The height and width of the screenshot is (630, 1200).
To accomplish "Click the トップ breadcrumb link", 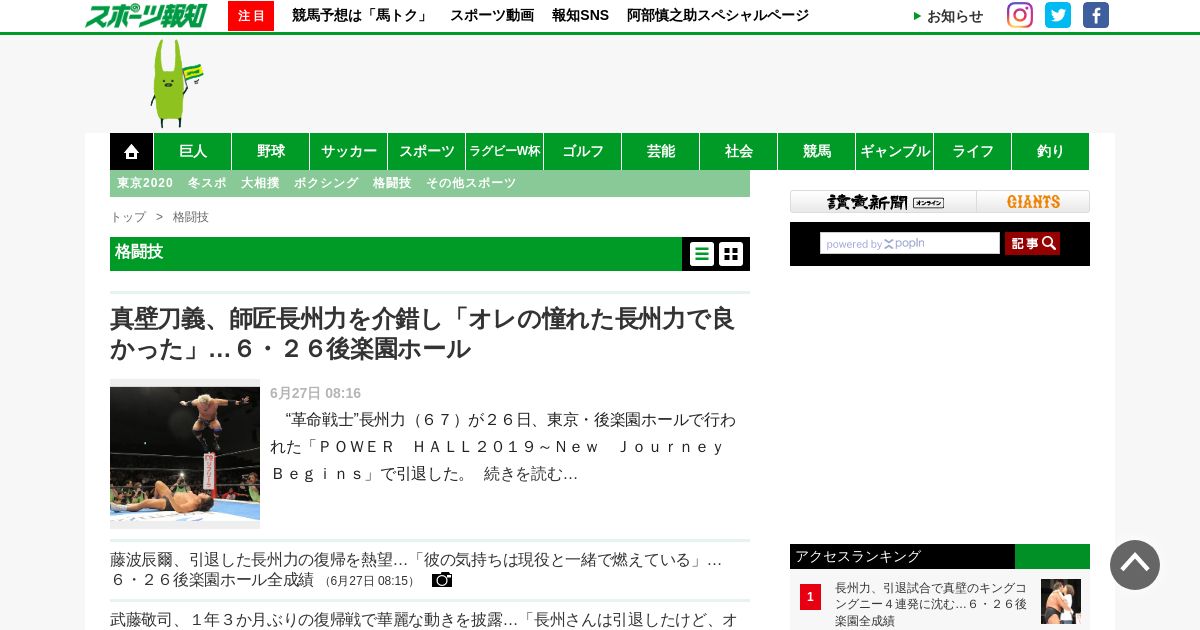I will coord(128,217).
